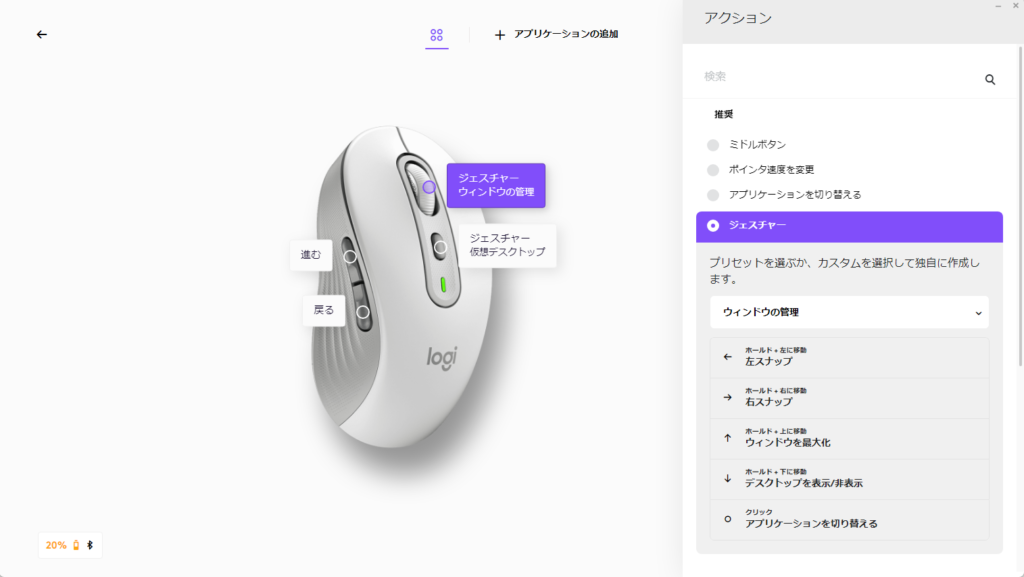Click the search magnifier icon
Viewport: 1024px width, 577px height.
coord(990,80)
